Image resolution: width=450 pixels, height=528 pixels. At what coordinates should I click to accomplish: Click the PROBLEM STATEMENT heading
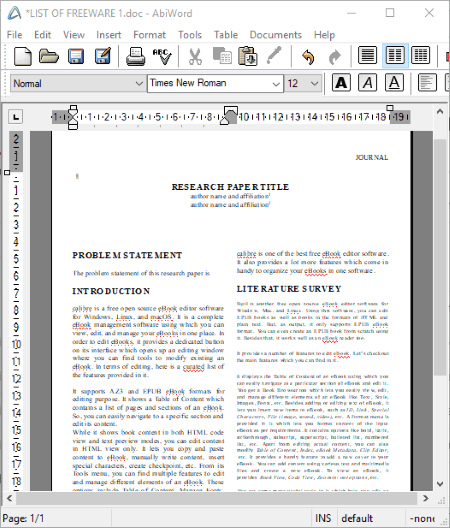coord(127,255)
